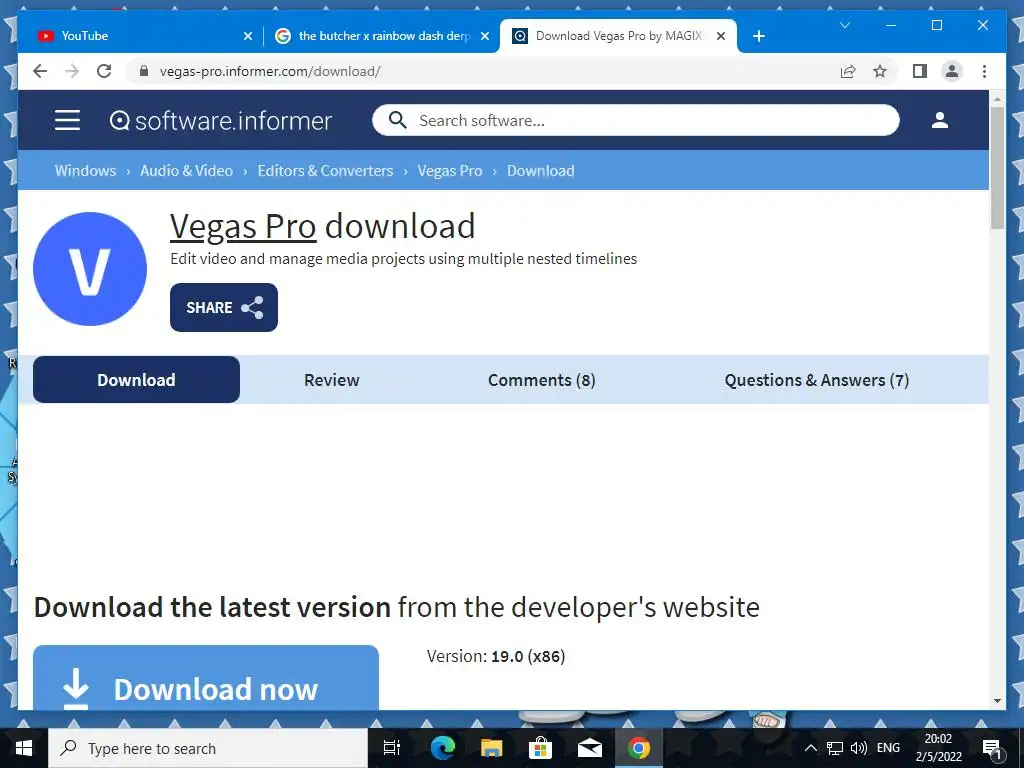Open the Chrome profile avatar
This screenshot has width=1024, height=768.
pos(952,71)
